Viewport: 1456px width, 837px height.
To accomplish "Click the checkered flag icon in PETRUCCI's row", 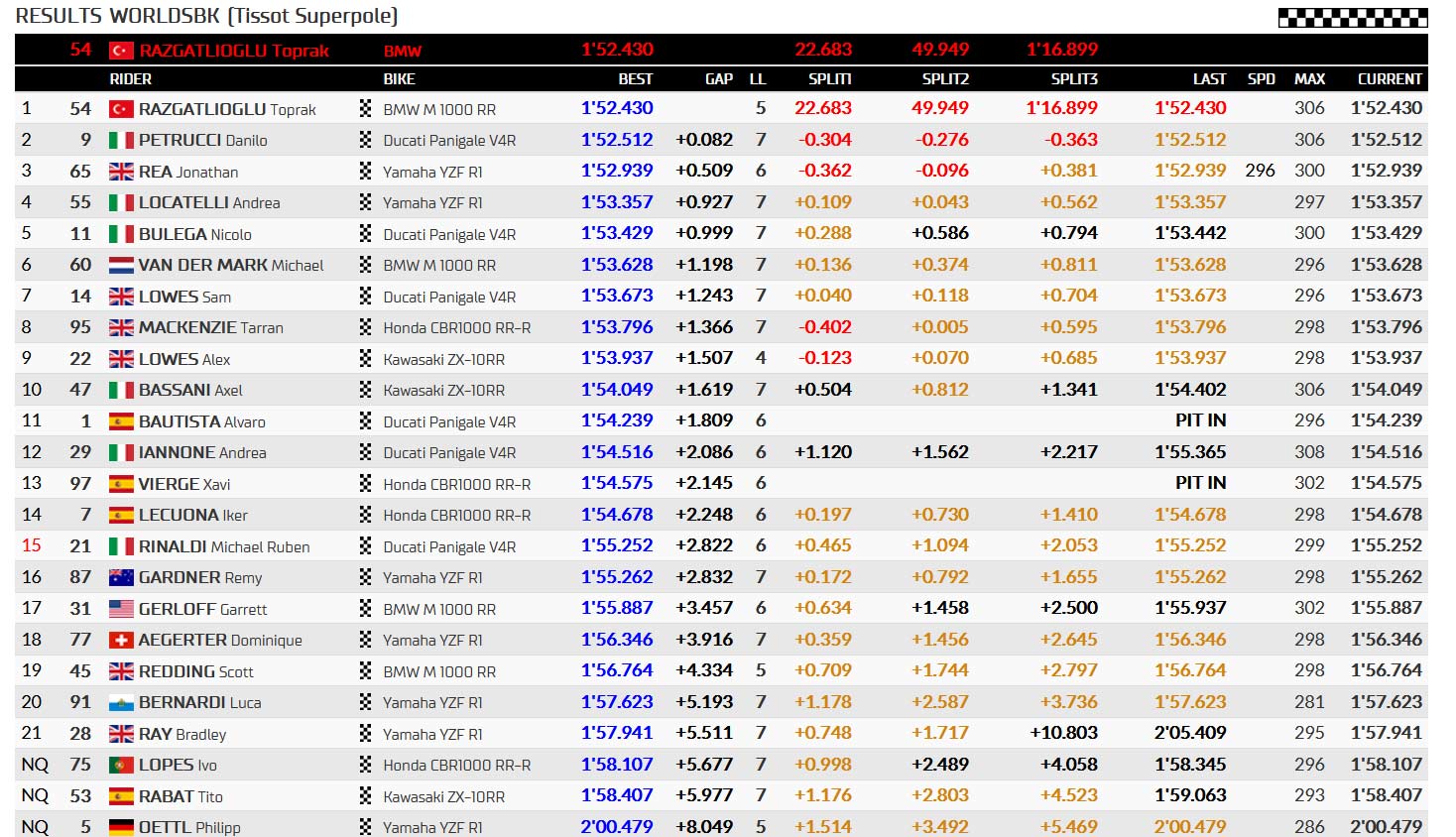I will click(x=365, y=140).
